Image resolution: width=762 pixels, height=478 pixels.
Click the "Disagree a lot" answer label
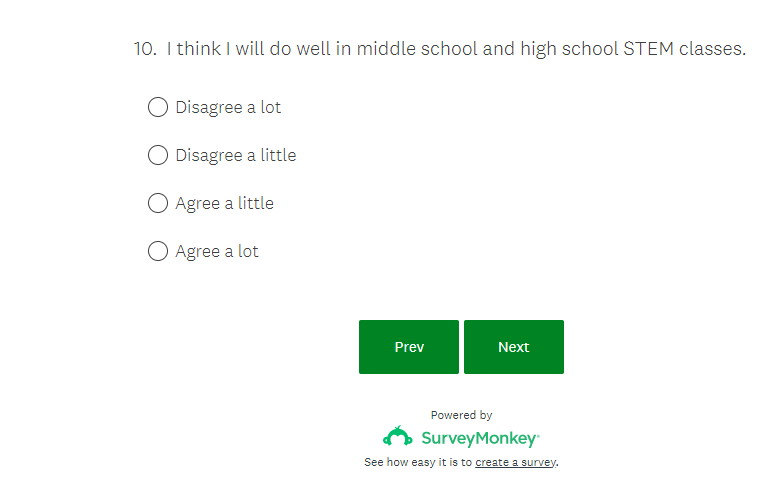[228, 107]
